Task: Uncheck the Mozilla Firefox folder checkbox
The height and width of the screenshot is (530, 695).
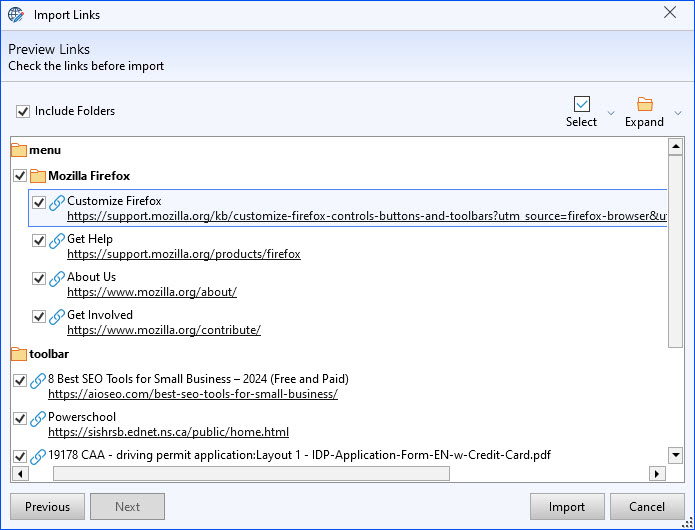Action: point(20,176)
